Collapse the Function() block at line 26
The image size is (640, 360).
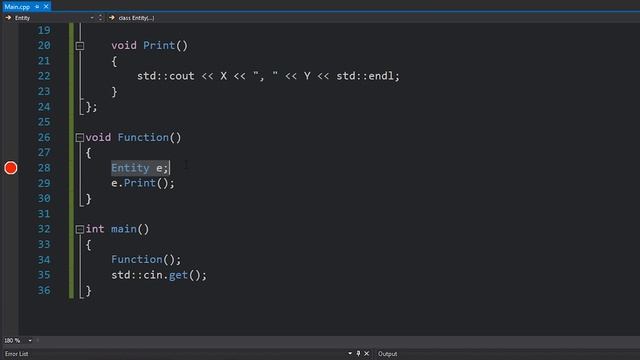[x=80, y=138]
